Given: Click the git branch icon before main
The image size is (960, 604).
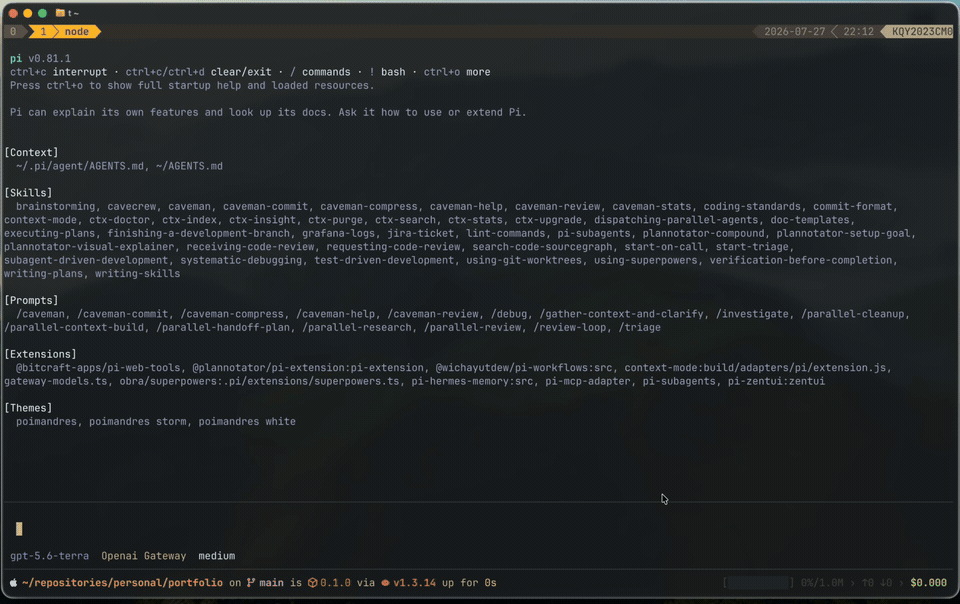Looking at the screenshot, I should point(250,583).
